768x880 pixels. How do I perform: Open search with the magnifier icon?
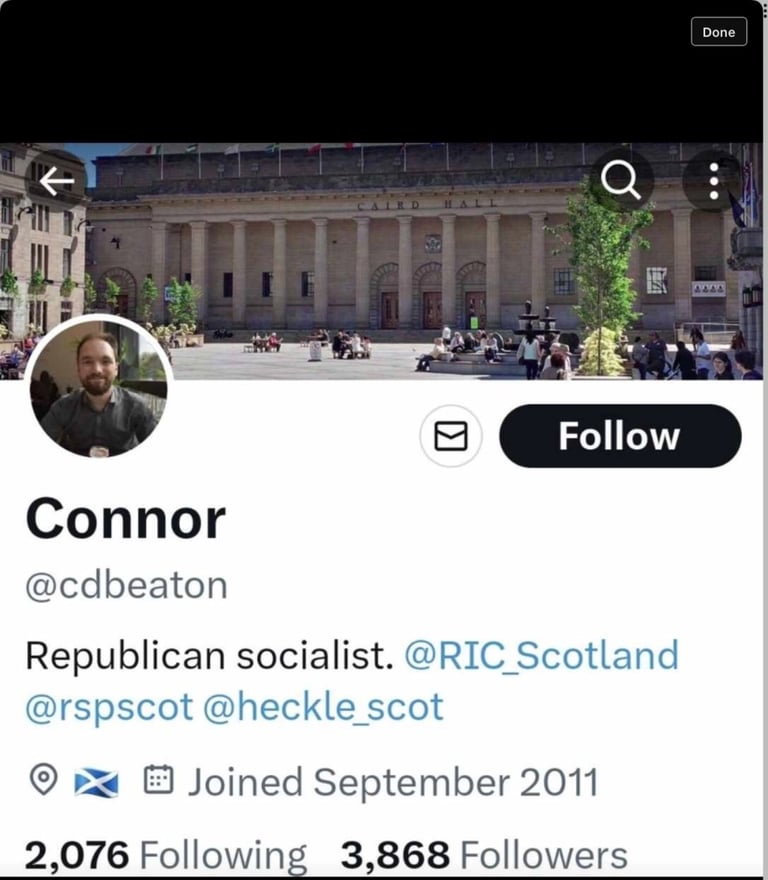click(x=621, y=181)
